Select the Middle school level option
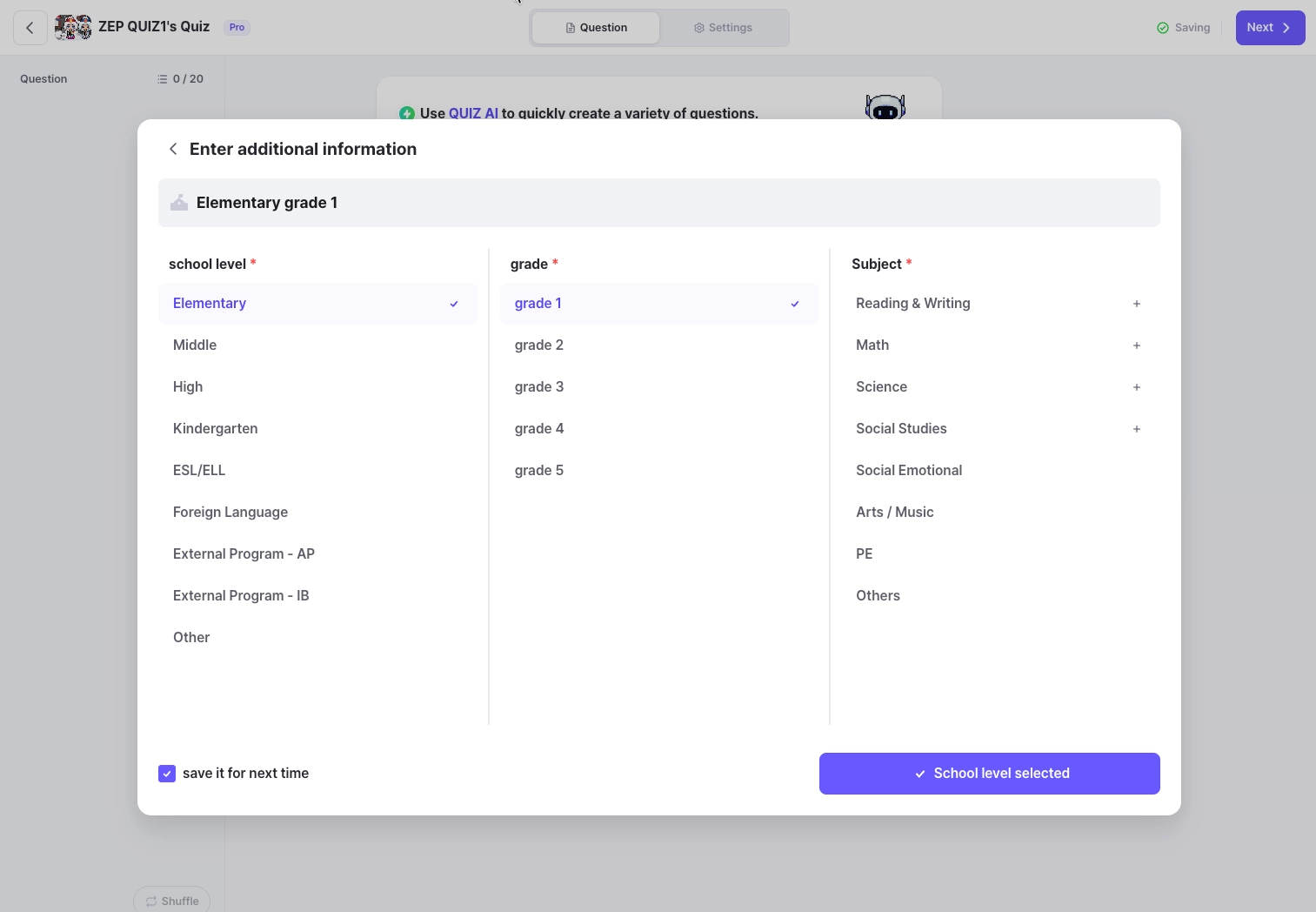The height and width of the screenshot is (912, 1316). 195,345
